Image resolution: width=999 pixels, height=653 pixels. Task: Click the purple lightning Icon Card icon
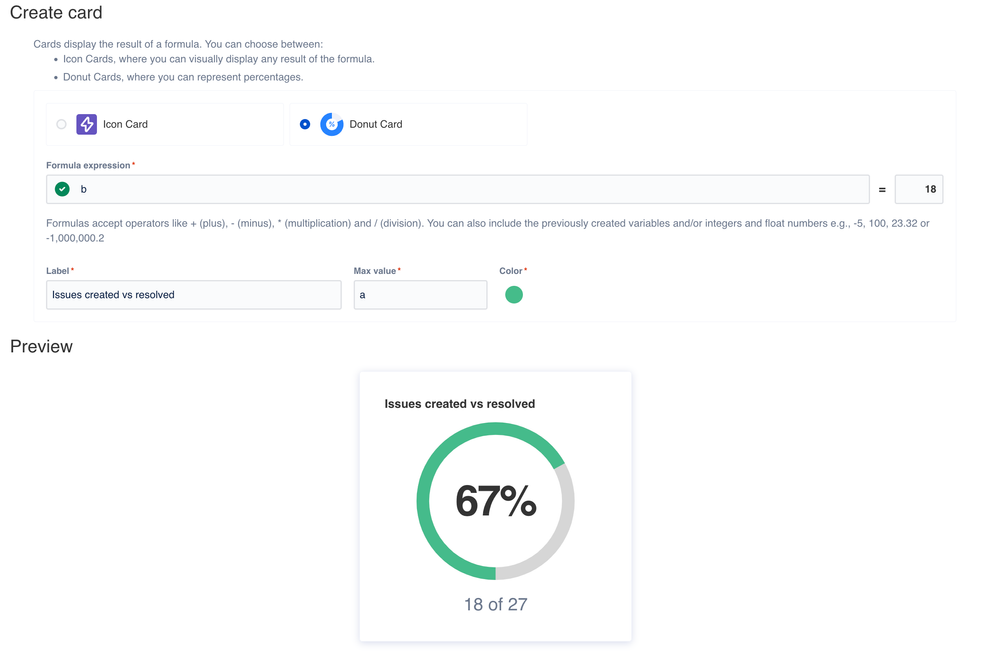pyautogui.click(x=87, y=124)
